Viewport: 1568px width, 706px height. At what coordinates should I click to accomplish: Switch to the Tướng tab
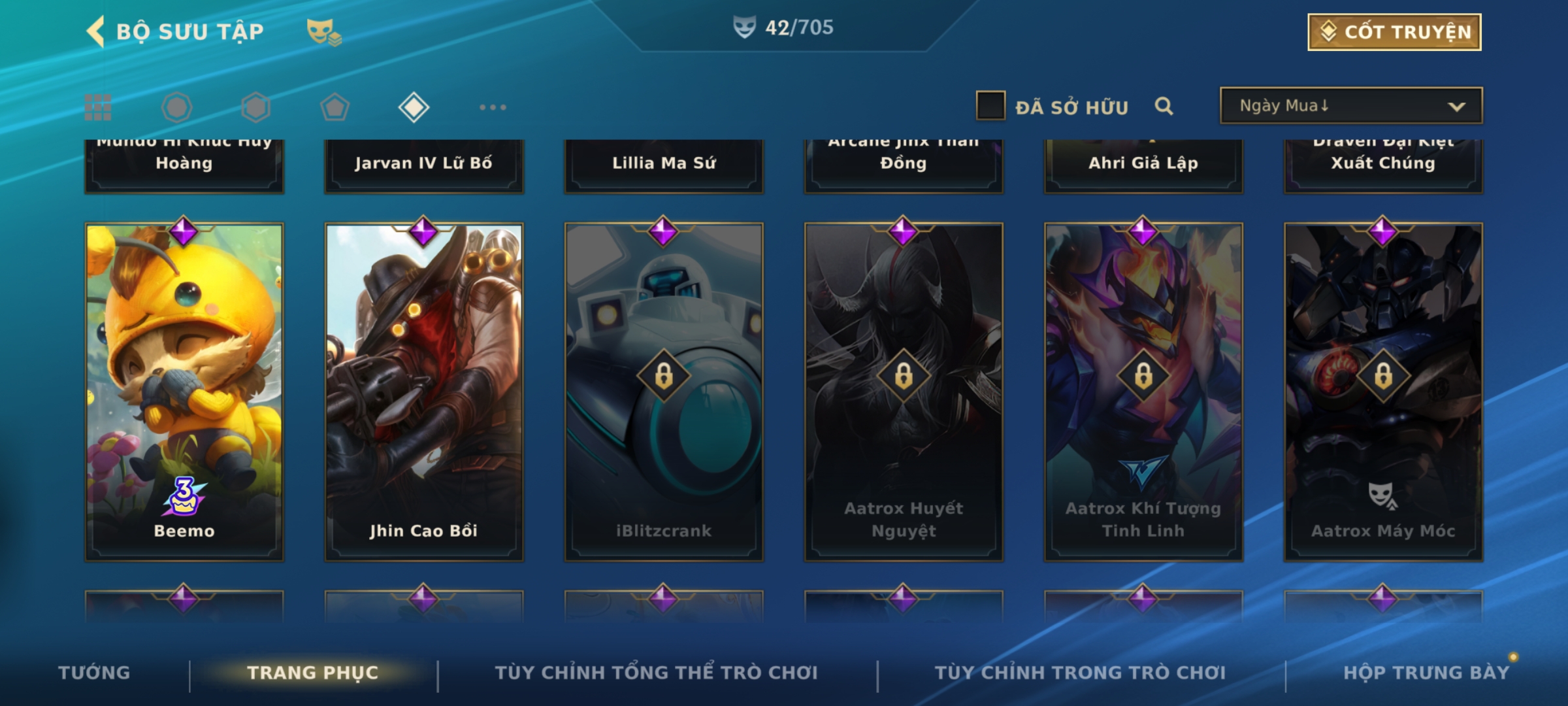(94, 673)
